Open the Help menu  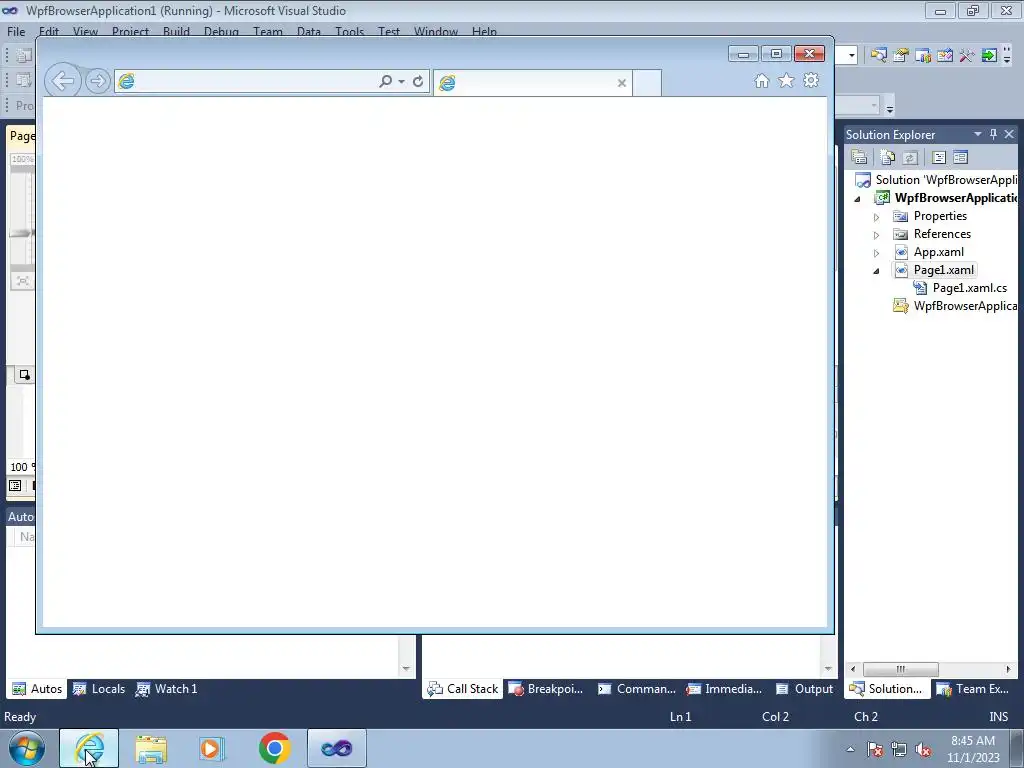[484, 31]
